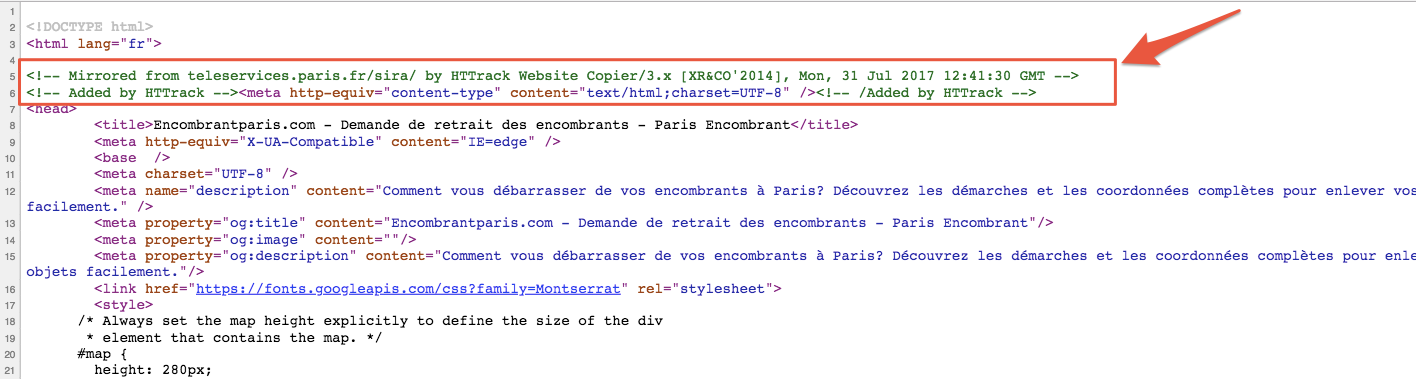Viewport: 1416px width, 379px height.
Task: Click line number 21 in the gutter
Action: pyautogui.click(x=10, y=370)
